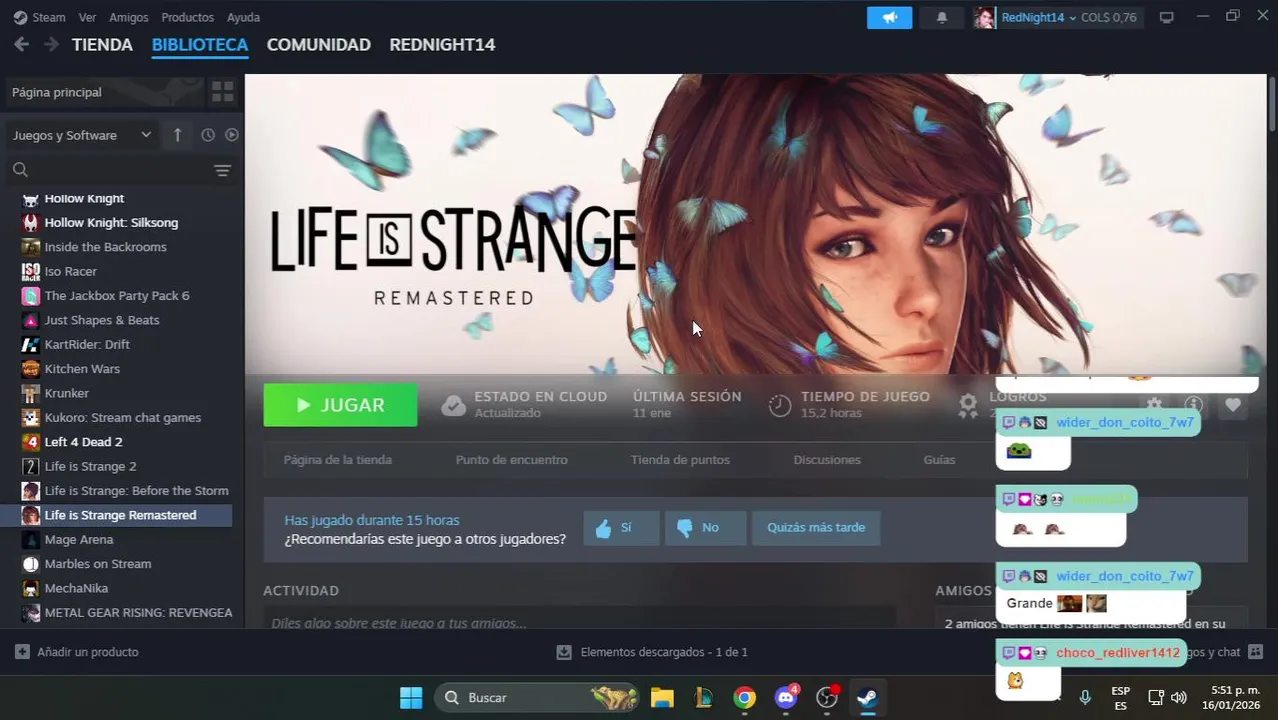Select Life is Strange 2 in library
The image size is (1278, 720).
pyautogui.click(x=90, y=466)
